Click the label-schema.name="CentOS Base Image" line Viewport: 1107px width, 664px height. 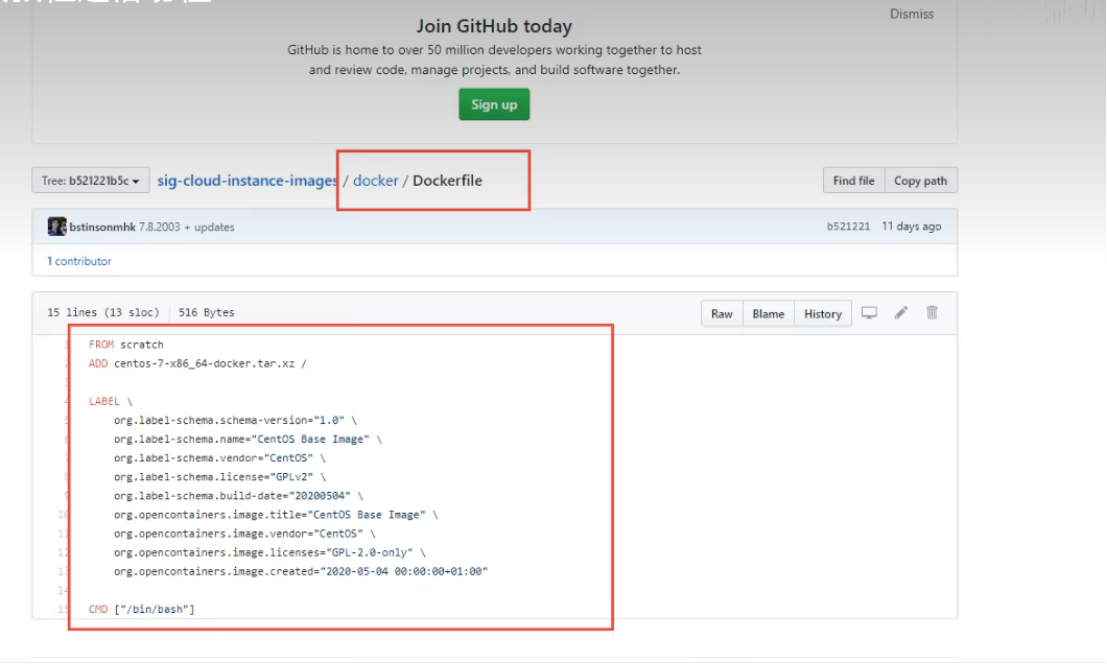pos(248,440)
